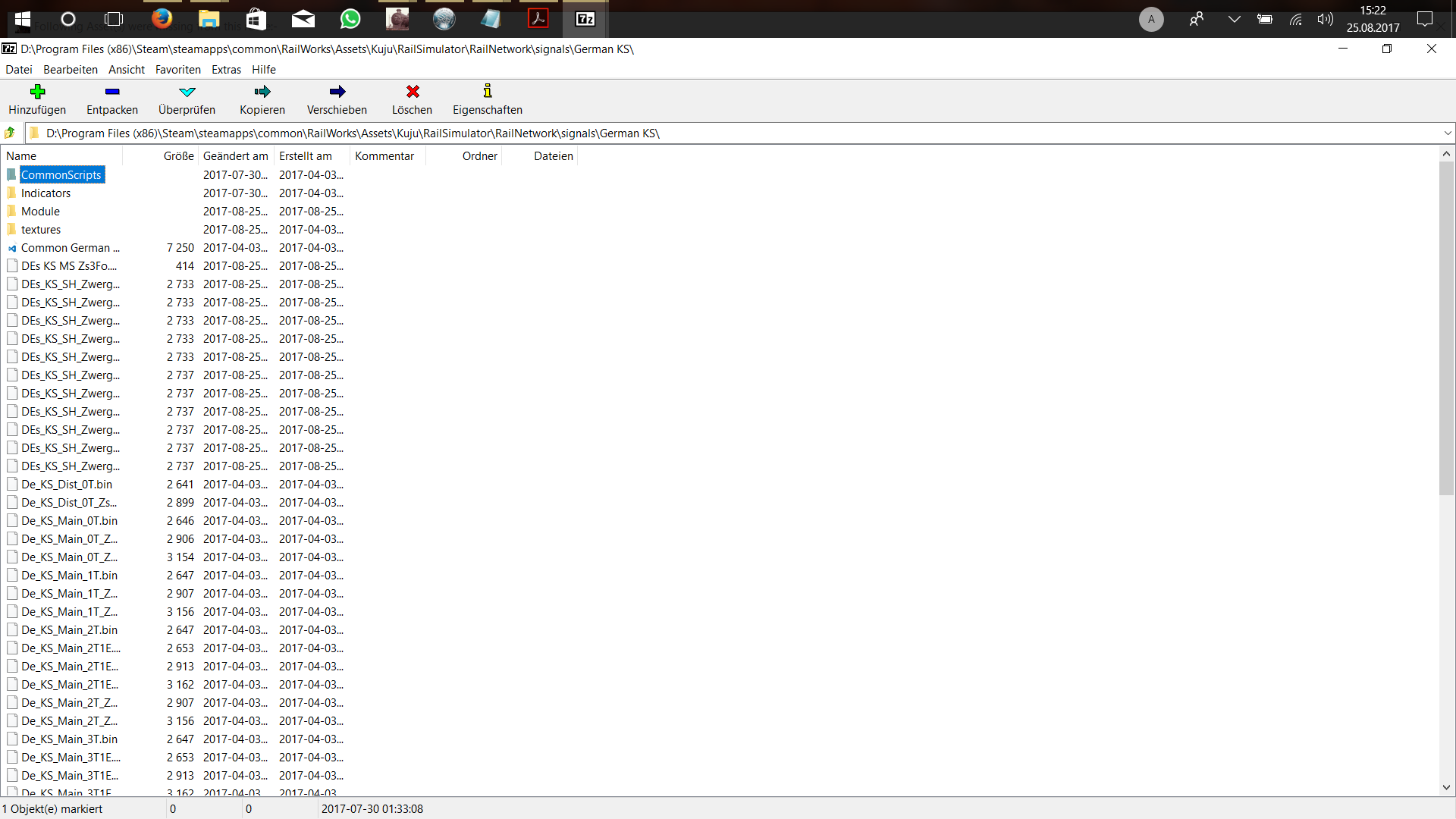Click the vertical scrollbar down arrow
Screen dimensions: 1456x819
pos(1446,787)
